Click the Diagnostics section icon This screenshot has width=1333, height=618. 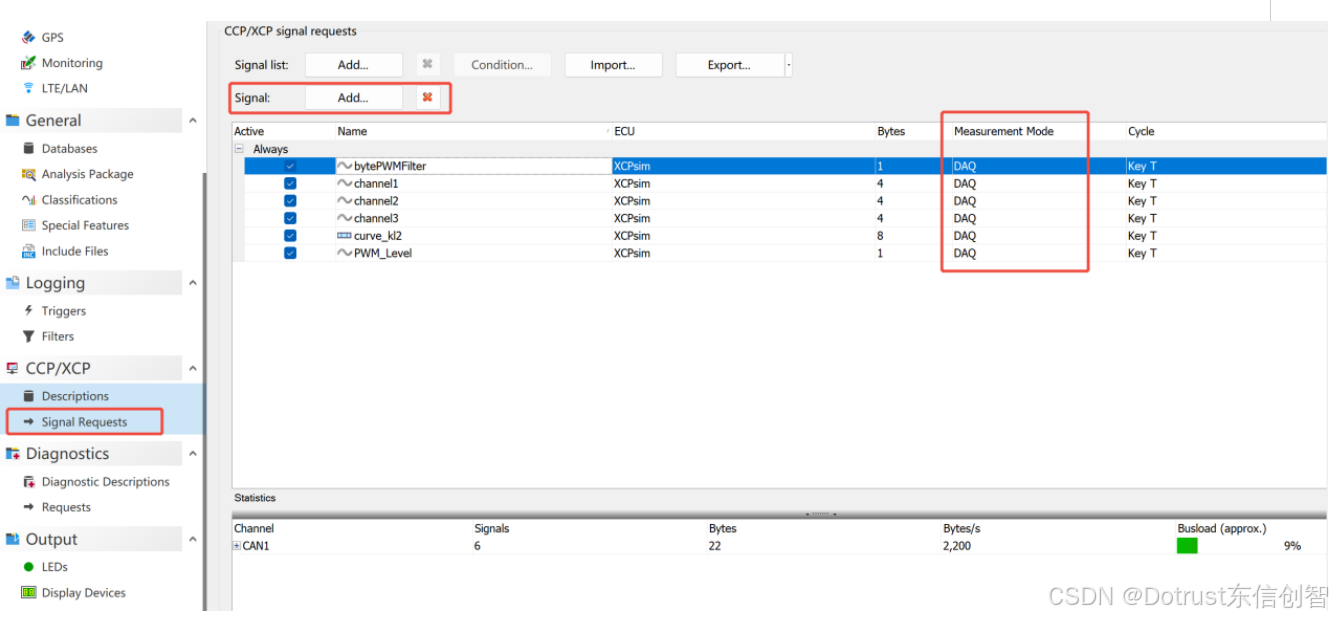[13, 454]
